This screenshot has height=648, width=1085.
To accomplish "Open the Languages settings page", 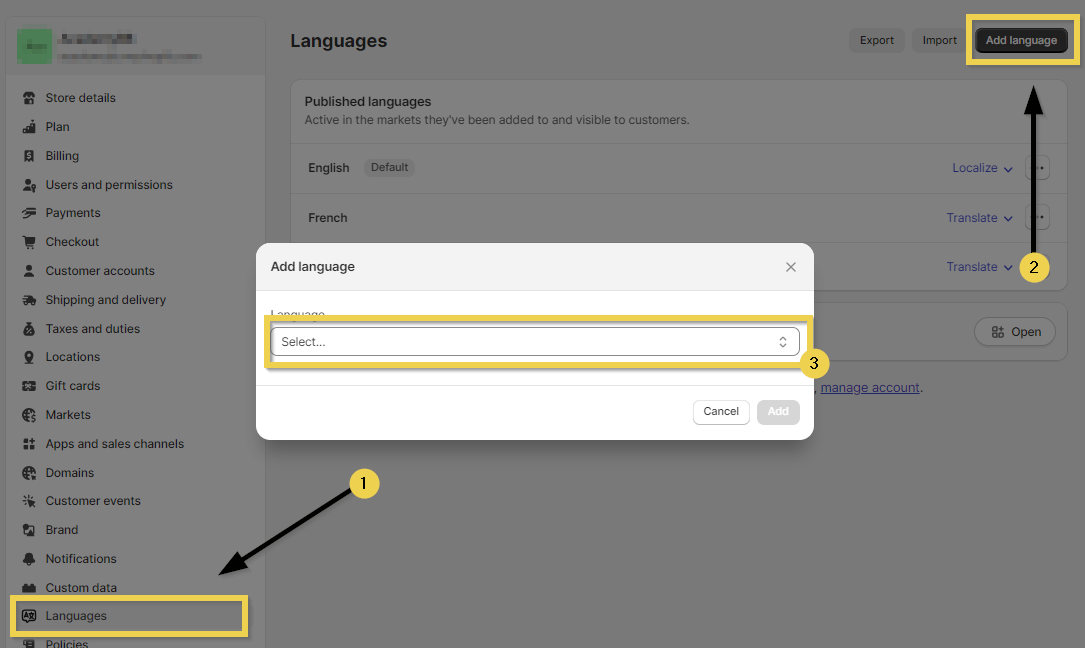I will [x=76, y=616].
